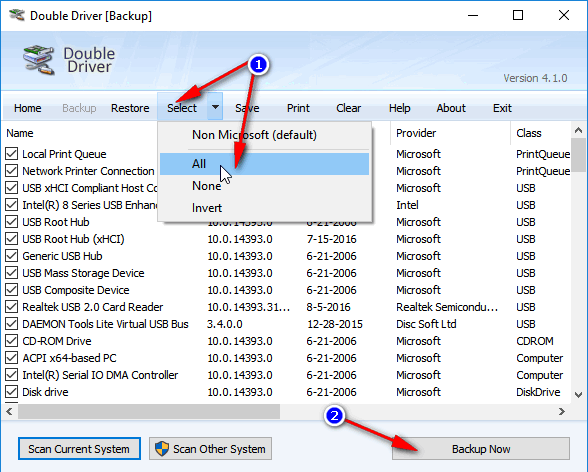
Task: Select the Generic USB Hub row name
Action: pos(62,256)
